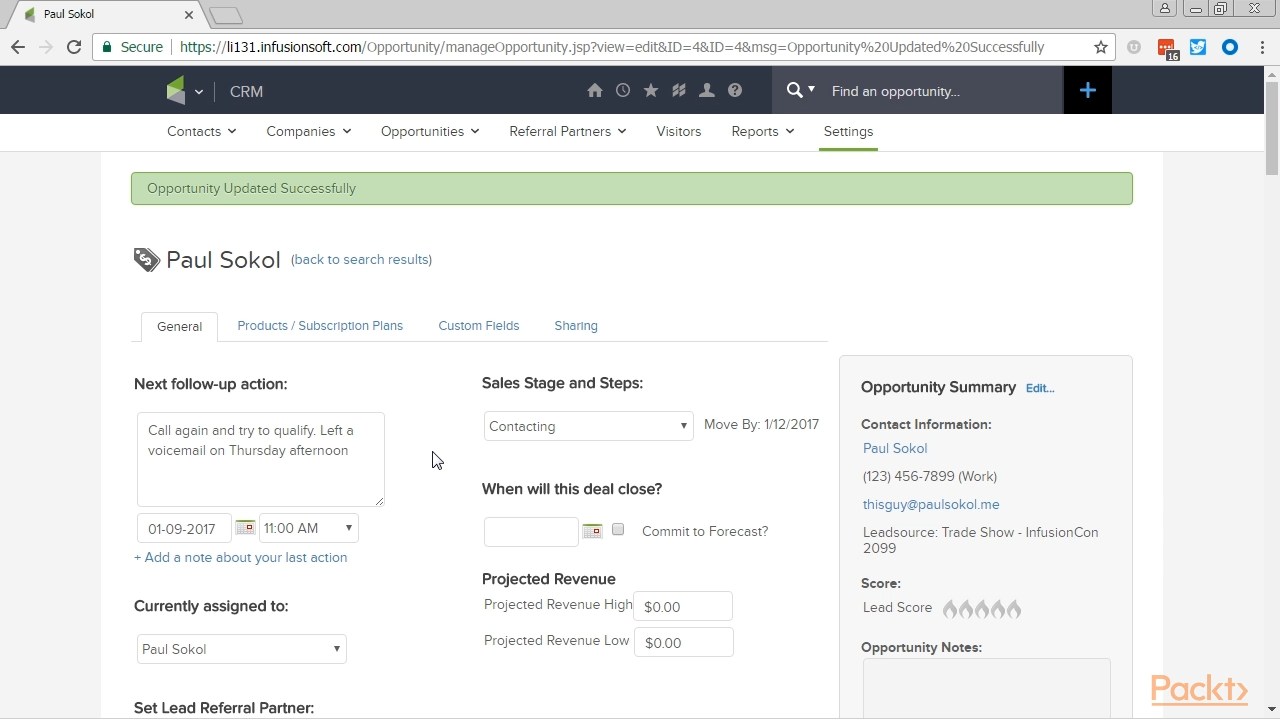Image resolution: width=1280 pixels, height=720 pixels.
Task: Open calendar picker for deal close date
Action: pos(592,531)
